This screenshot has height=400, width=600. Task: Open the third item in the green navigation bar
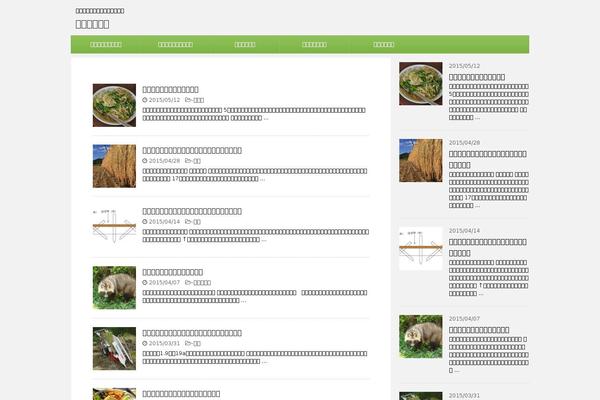[245, 44]
